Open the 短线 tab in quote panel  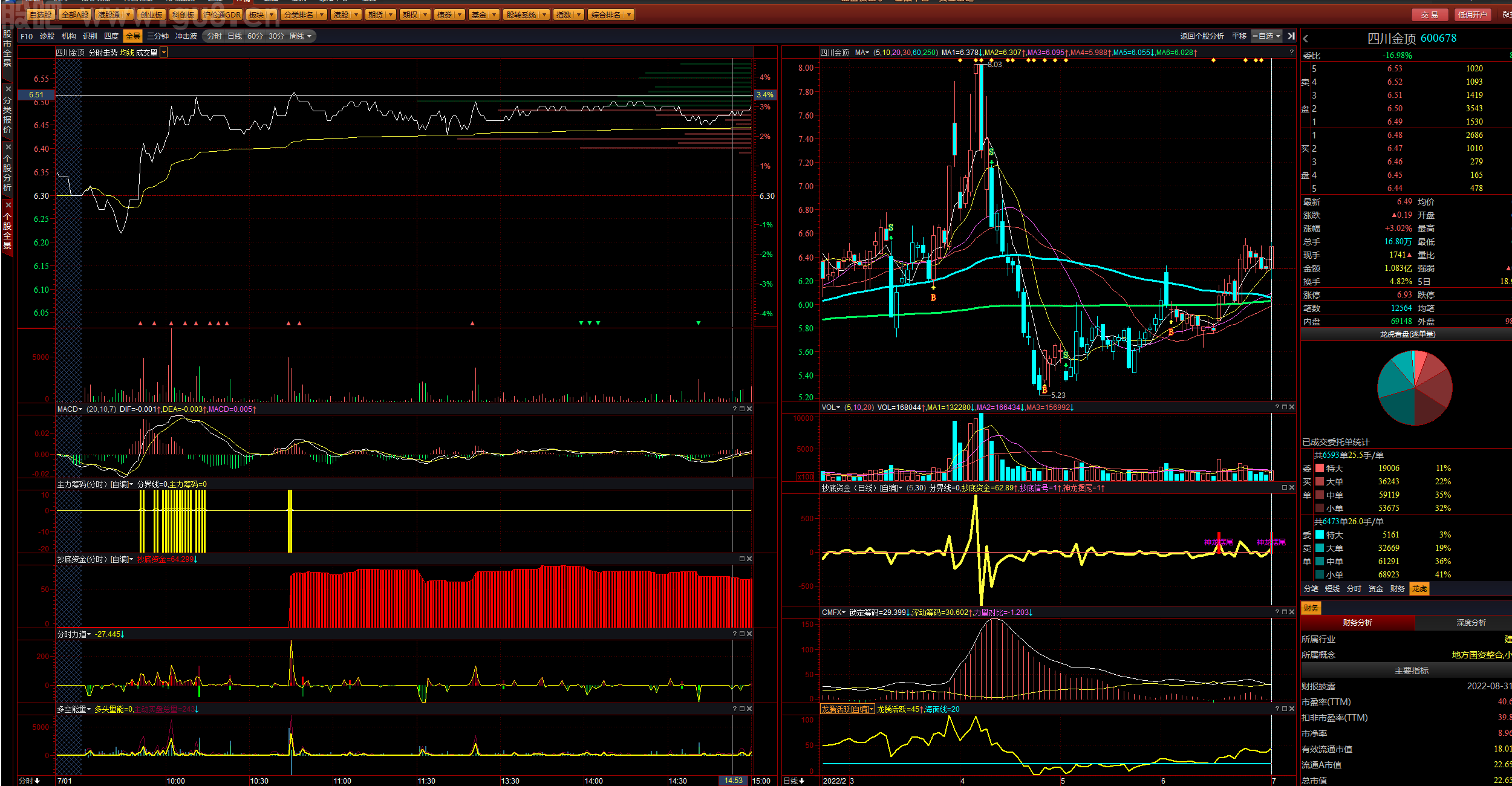pyautogui.click(x=1332, y=589)
